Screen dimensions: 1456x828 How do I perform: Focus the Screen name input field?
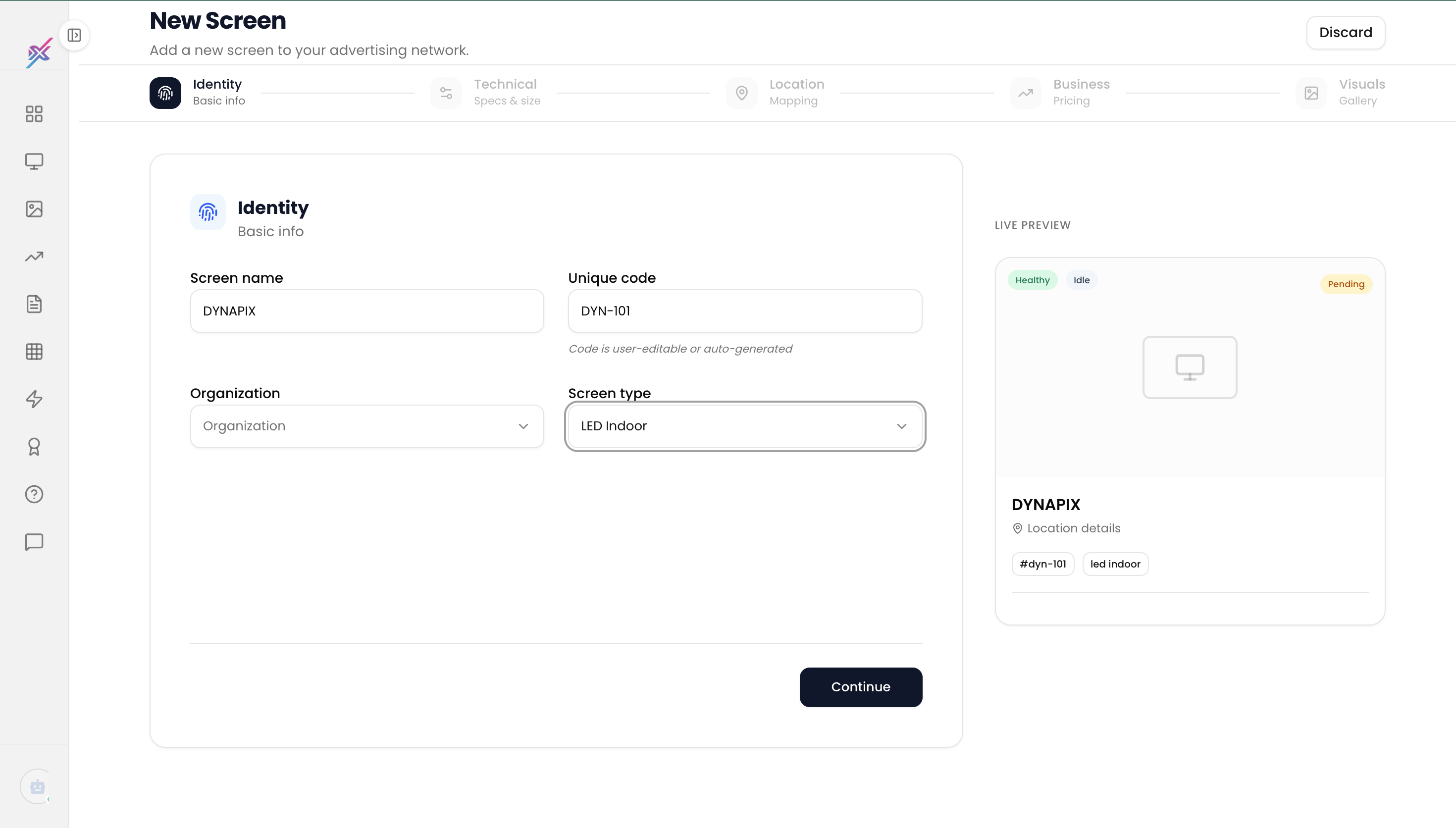(x=367, y=311)
